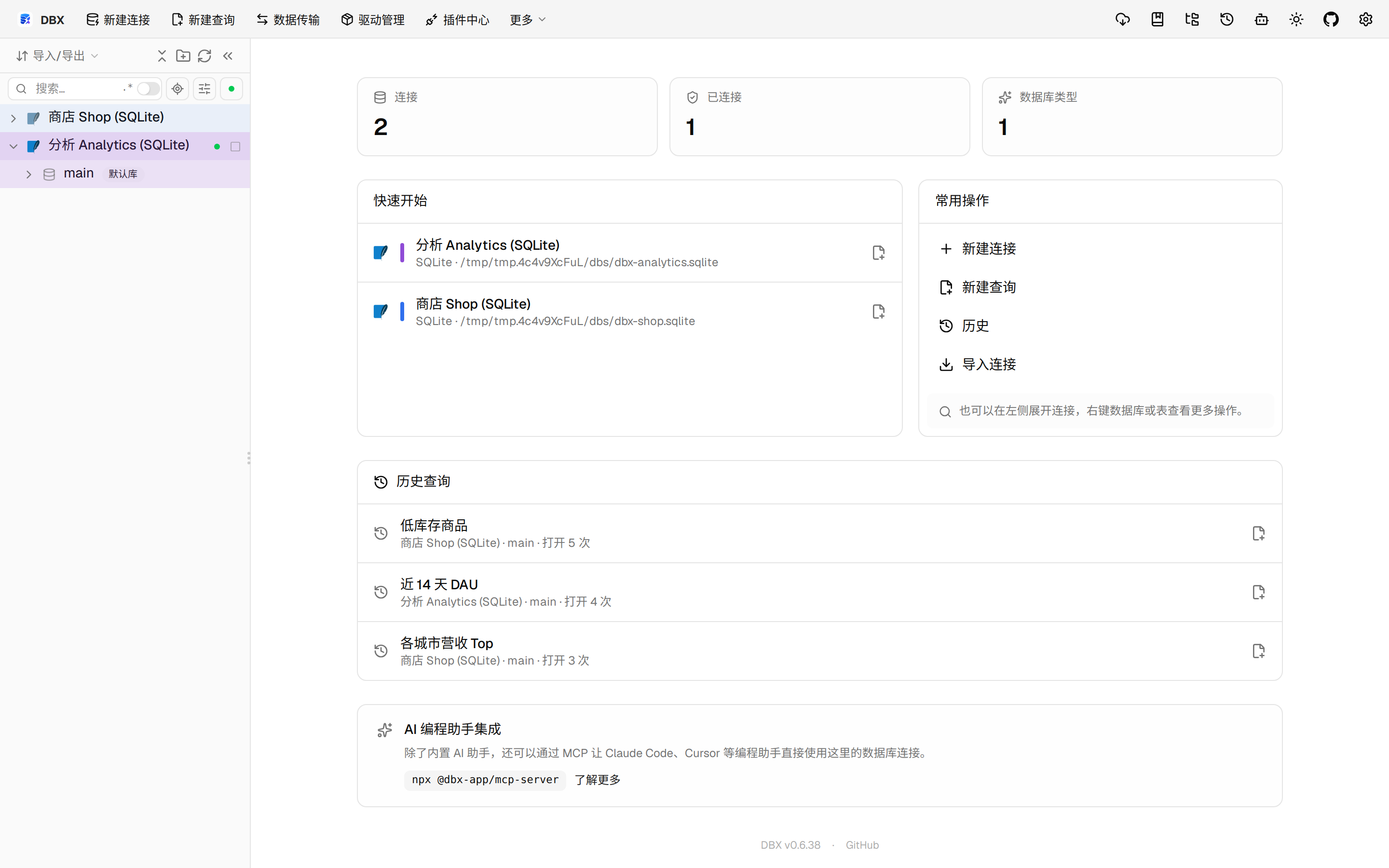1389x868 pixels.
Task: Open the 更多 menu dropdown
Action: [528, 19]
